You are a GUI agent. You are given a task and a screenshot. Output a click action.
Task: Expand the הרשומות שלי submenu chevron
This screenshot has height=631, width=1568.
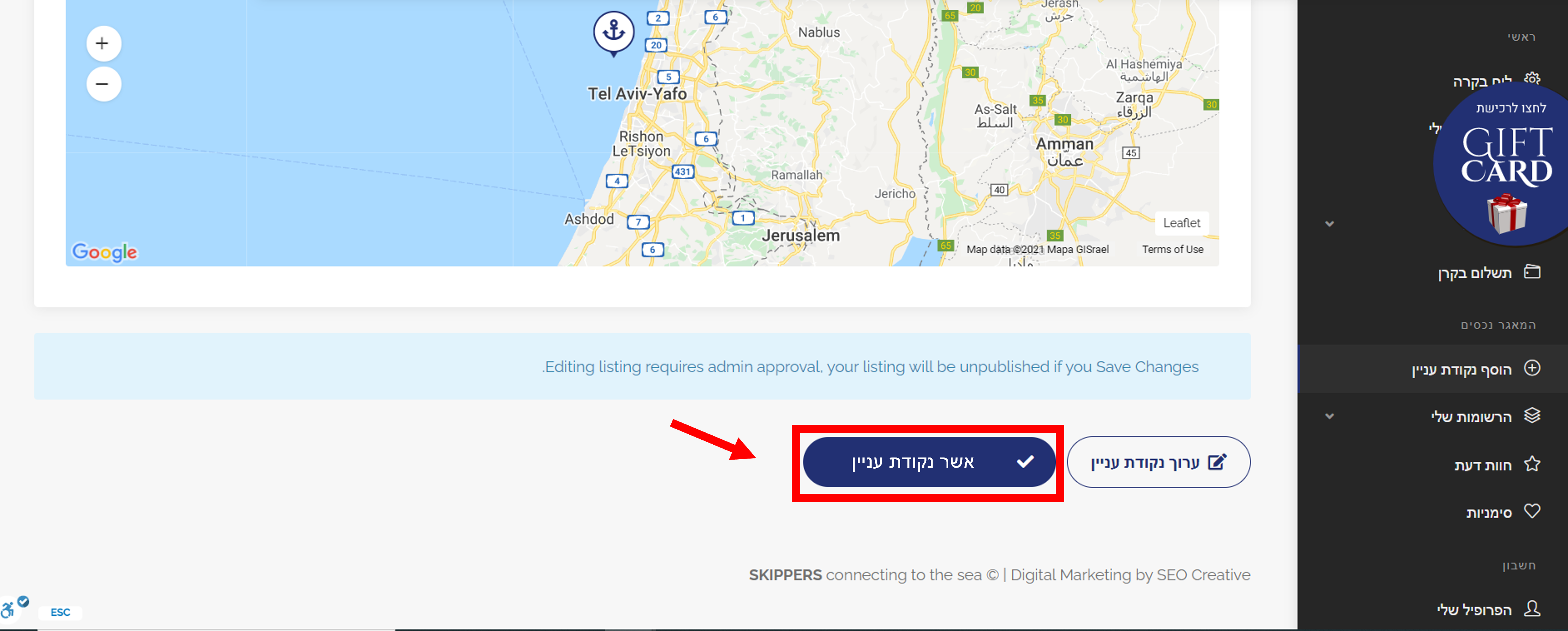(x=1329, y=416)
